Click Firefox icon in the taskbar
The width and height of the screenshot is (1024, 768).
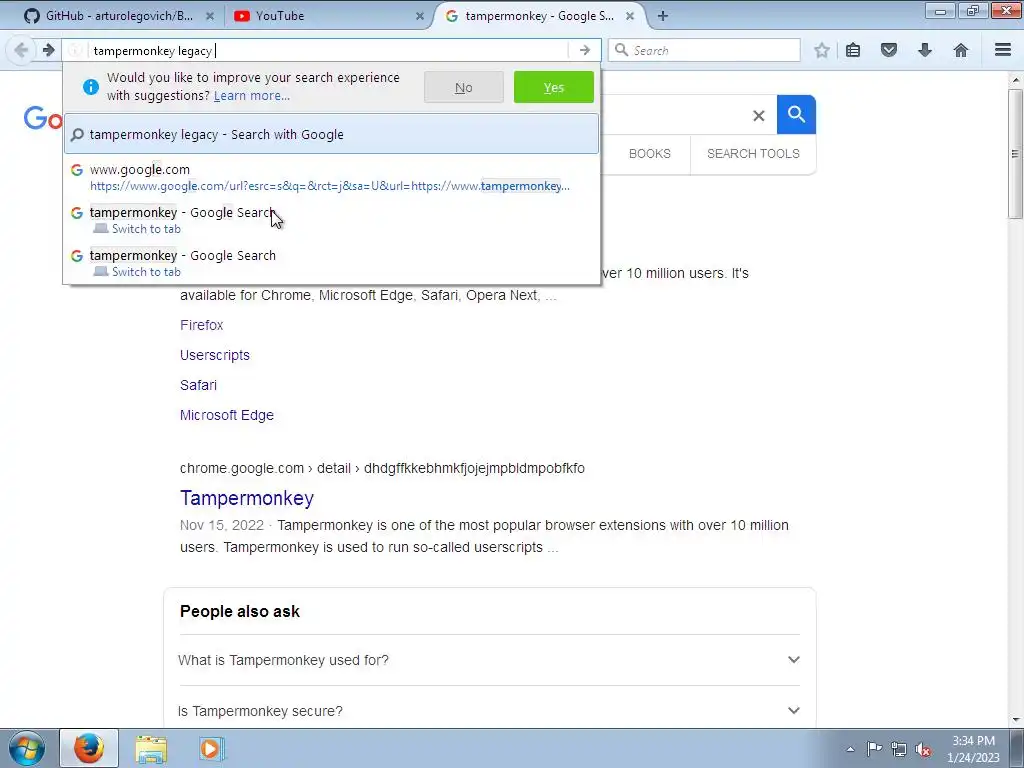point(89,748)
